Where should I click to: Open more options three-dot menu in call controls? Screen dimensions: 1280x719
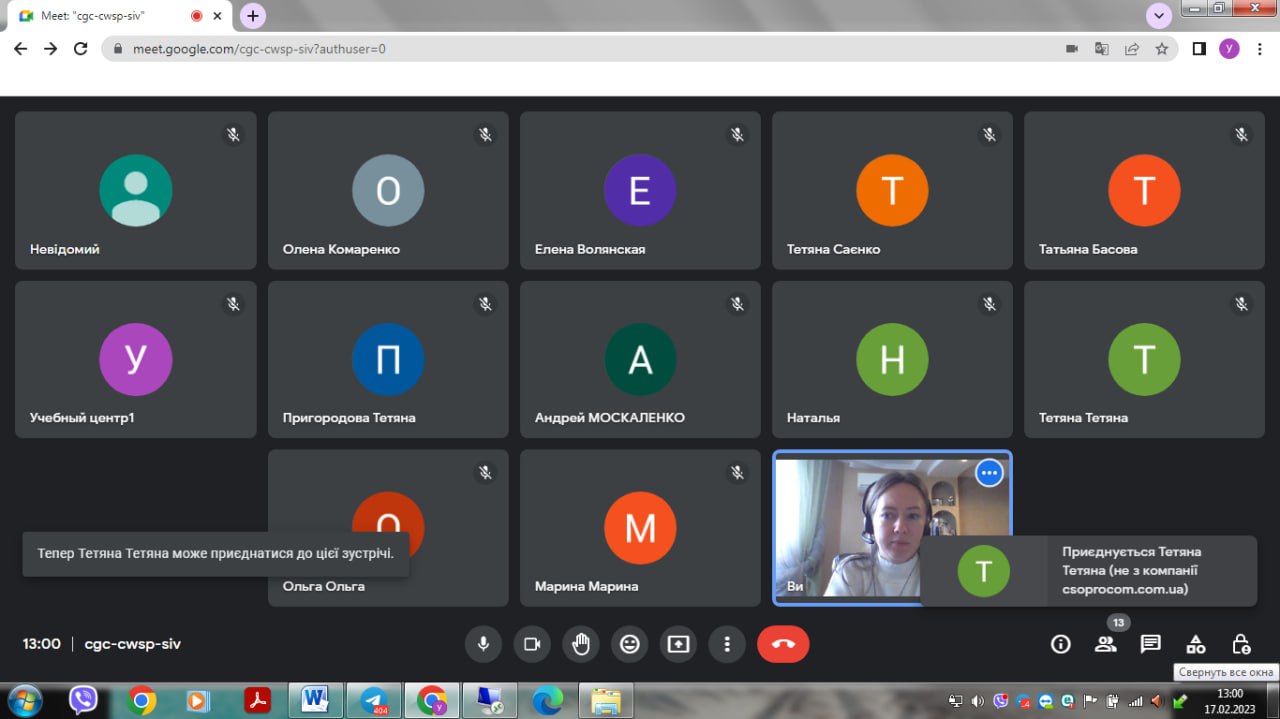728,644
